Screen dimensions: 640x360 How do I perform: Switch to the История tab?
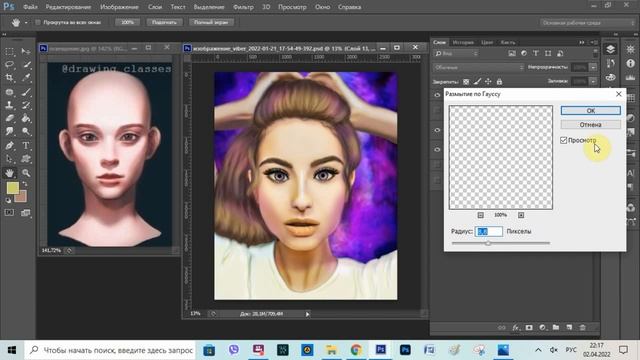[463, 42]
